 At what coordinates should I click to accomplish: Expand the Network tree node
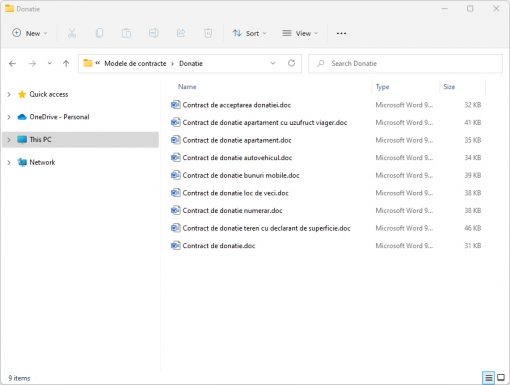pyautogui.click(x=9, y=163)
